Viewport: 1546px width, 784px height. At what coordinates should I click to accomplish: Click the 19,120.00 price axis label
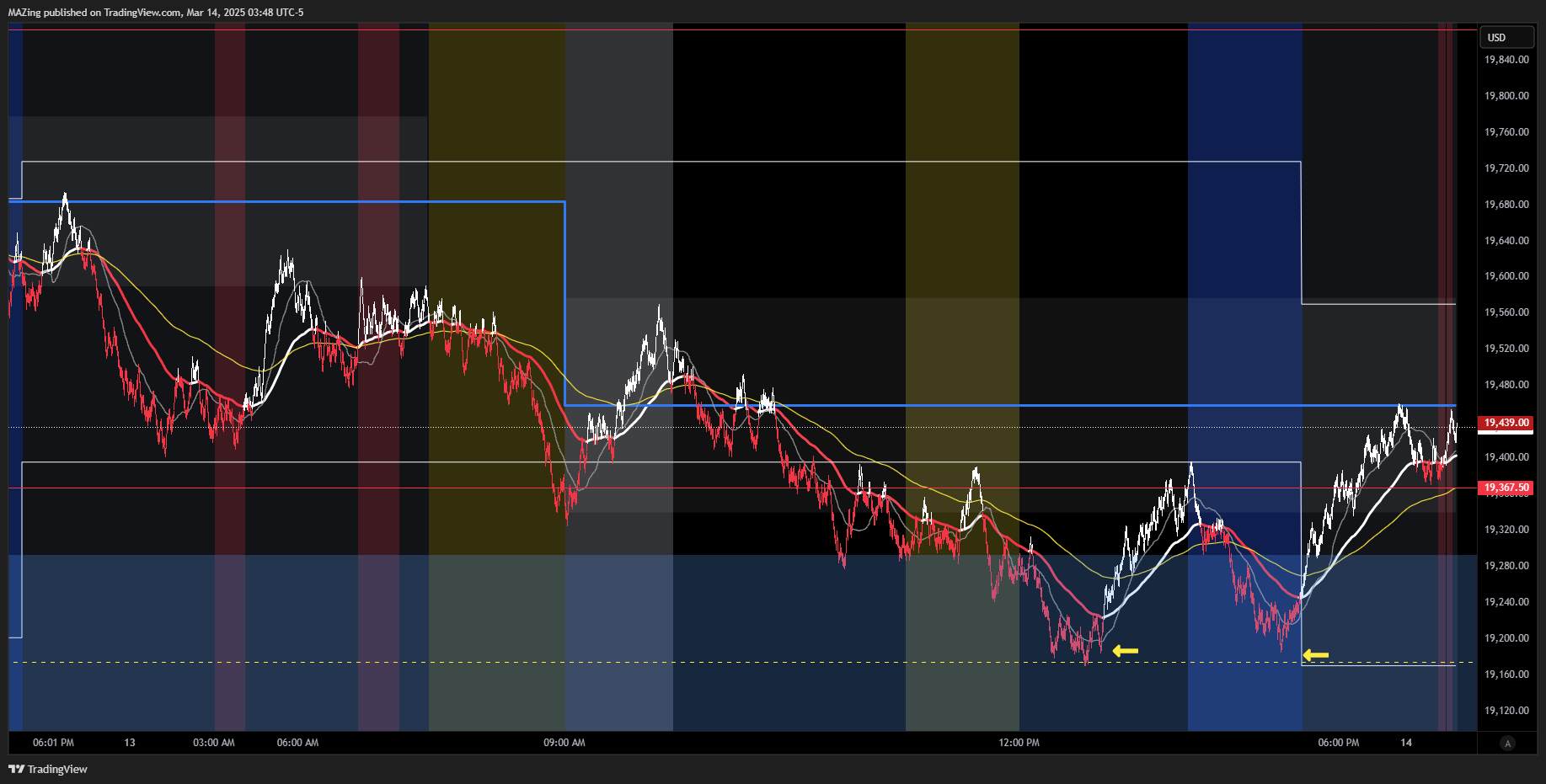pos(1506,711)
